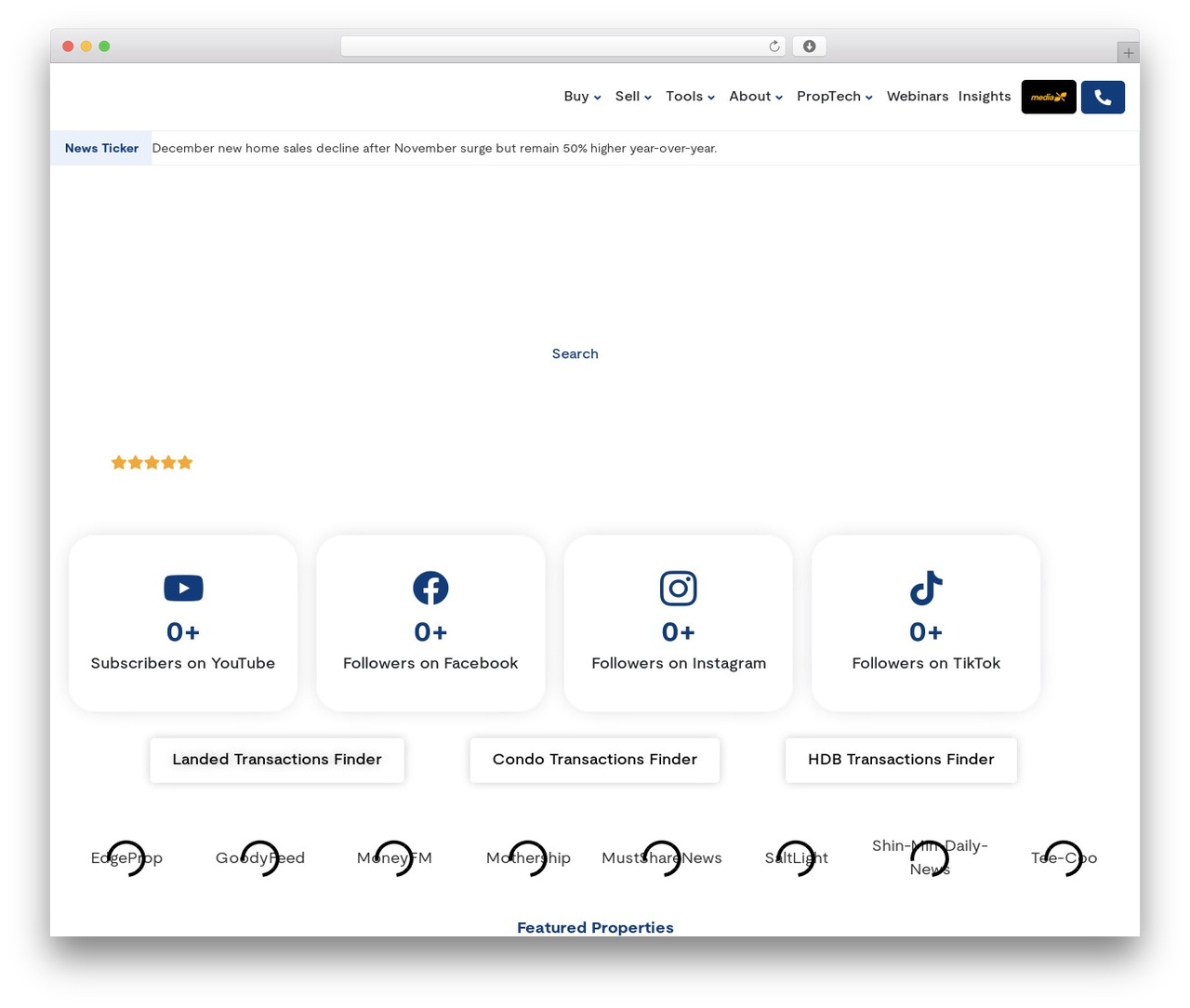The height and width of the screenshot is (1008, 1190).
Task: Click the Followers on Facebook text
Action: coord(430,663)
